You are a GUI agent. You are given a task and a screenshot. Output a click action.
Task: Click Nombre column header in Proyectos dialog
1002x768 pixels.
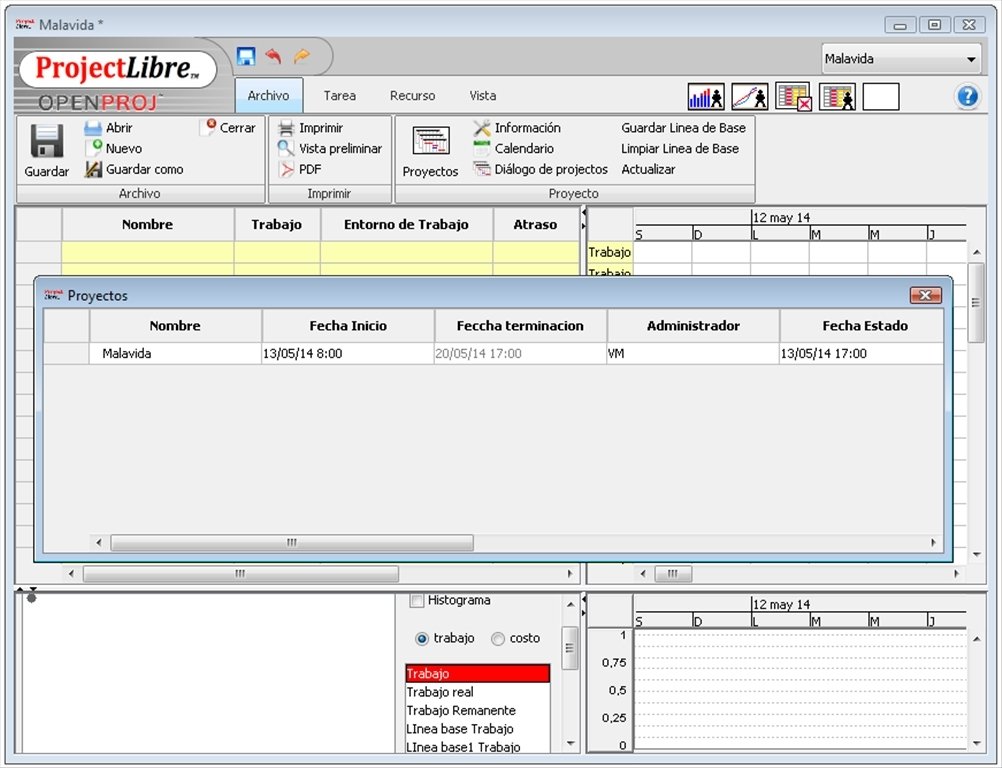tap(175, 326)
